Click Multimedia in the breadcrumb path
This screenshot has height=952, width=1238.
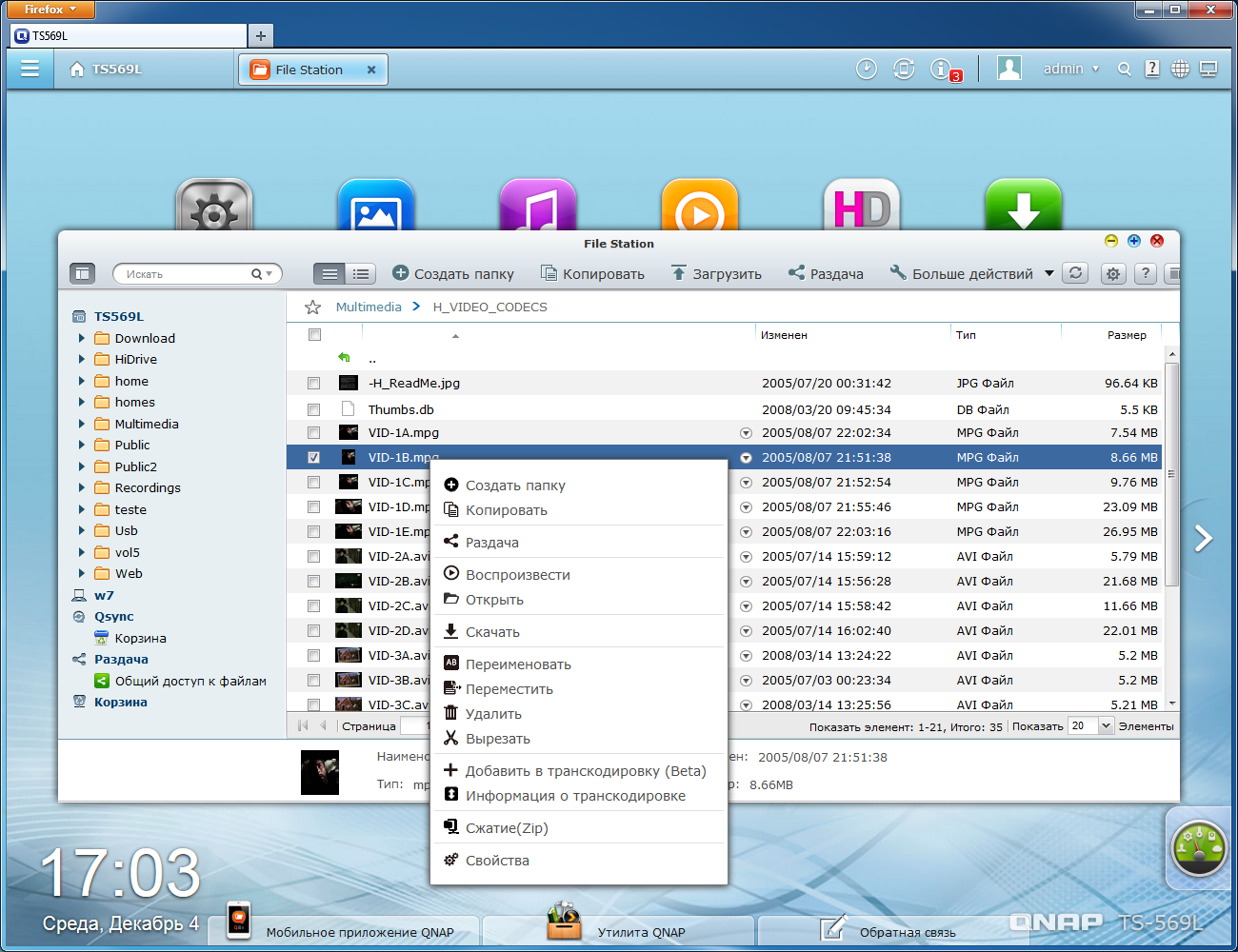pos(369,307)
